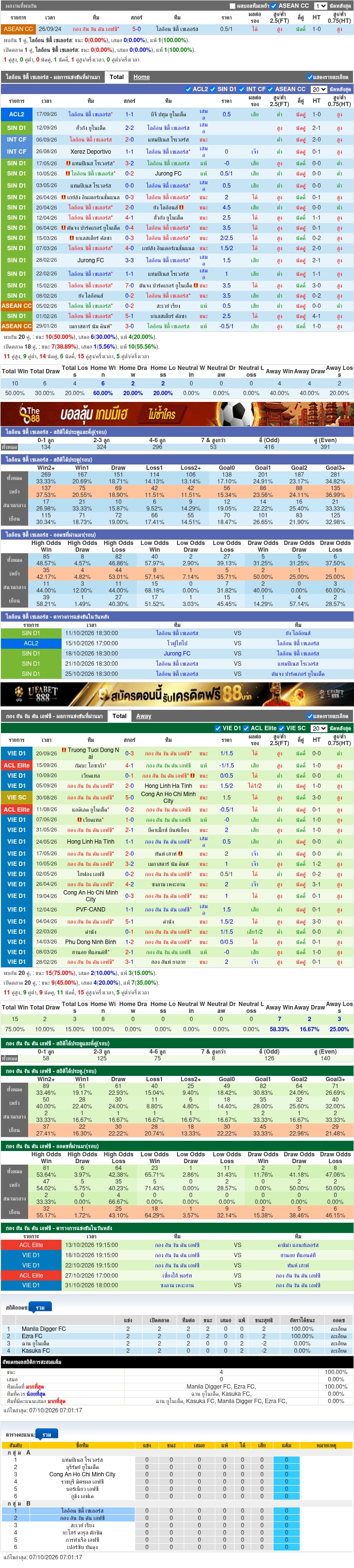Click the Jurong FC fixture dated 18/10/2026
The image size is (354, 1568).
coord(177,654)
